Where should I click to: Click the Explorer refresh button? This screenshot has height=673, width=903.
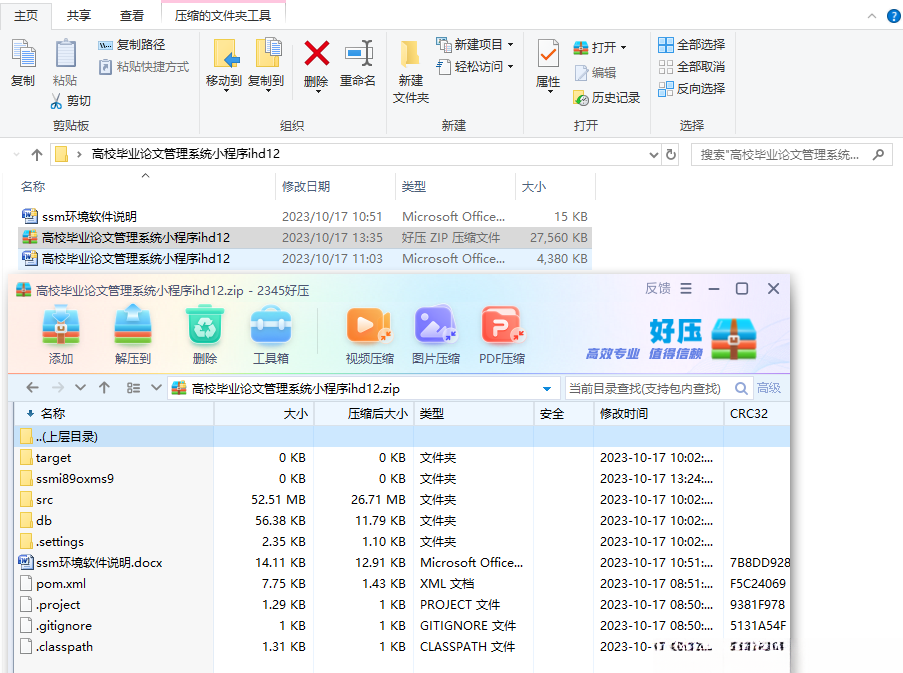pos(671,155)
